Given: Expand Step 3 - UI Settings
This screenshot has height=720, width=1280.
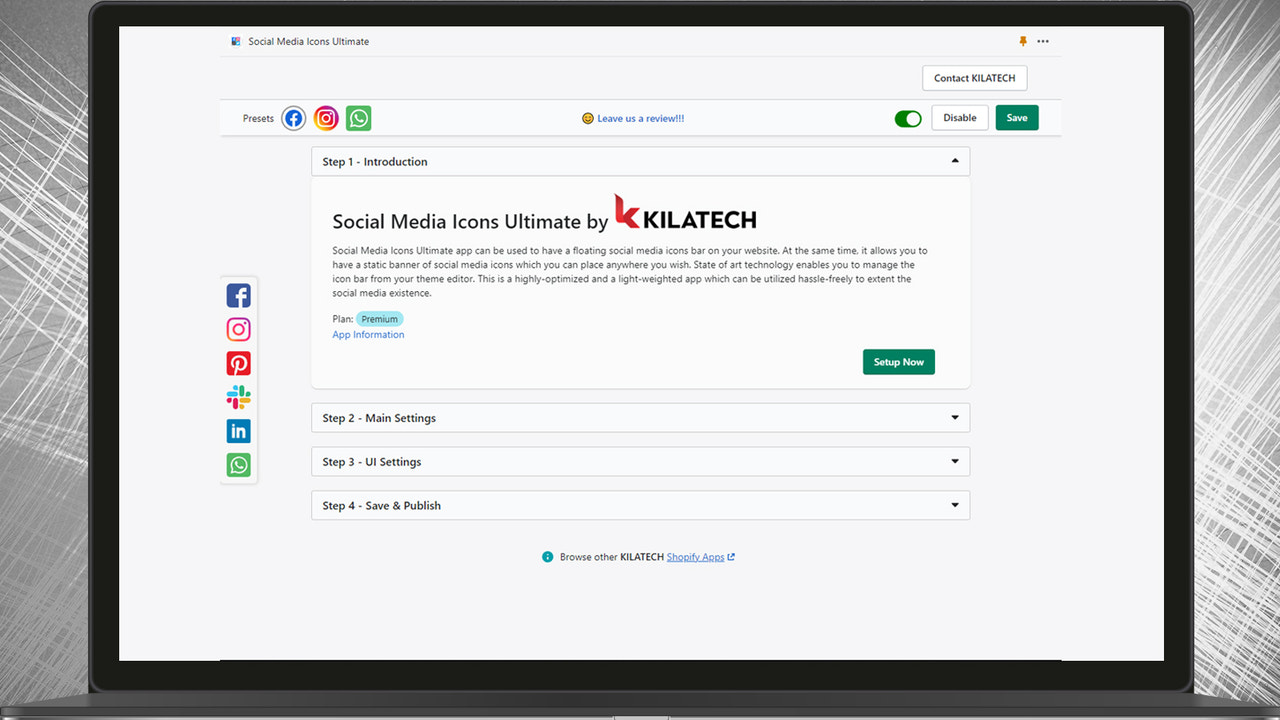Looking at the screenshot, I should [x=953, y=461].
